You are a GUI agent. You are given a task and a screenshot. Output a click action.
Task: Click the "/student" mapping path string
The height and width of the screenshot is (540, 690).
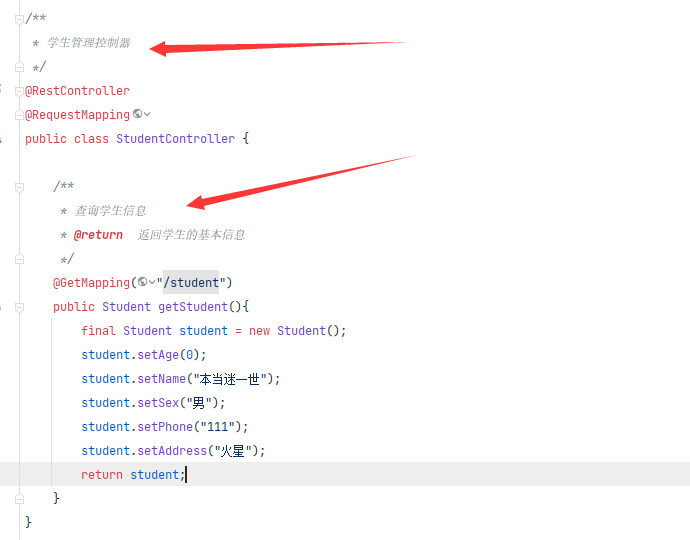[191, 283]
